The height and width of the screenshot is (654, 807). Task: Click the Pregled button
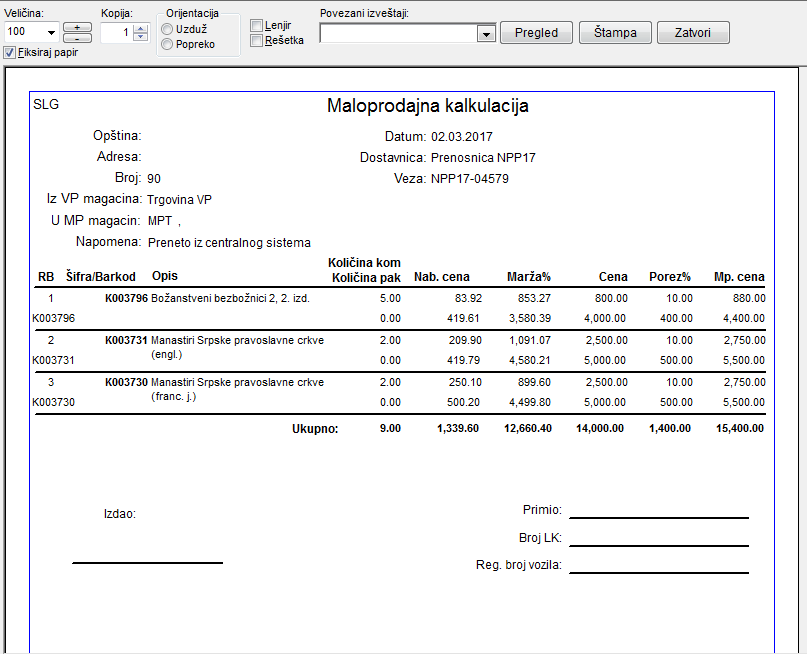point(536,32)
